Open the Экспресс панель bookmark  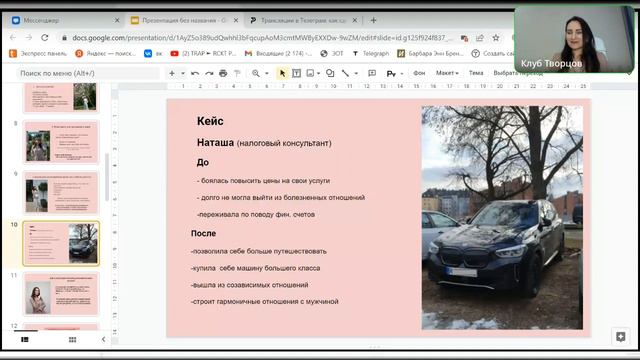[38, 53]
